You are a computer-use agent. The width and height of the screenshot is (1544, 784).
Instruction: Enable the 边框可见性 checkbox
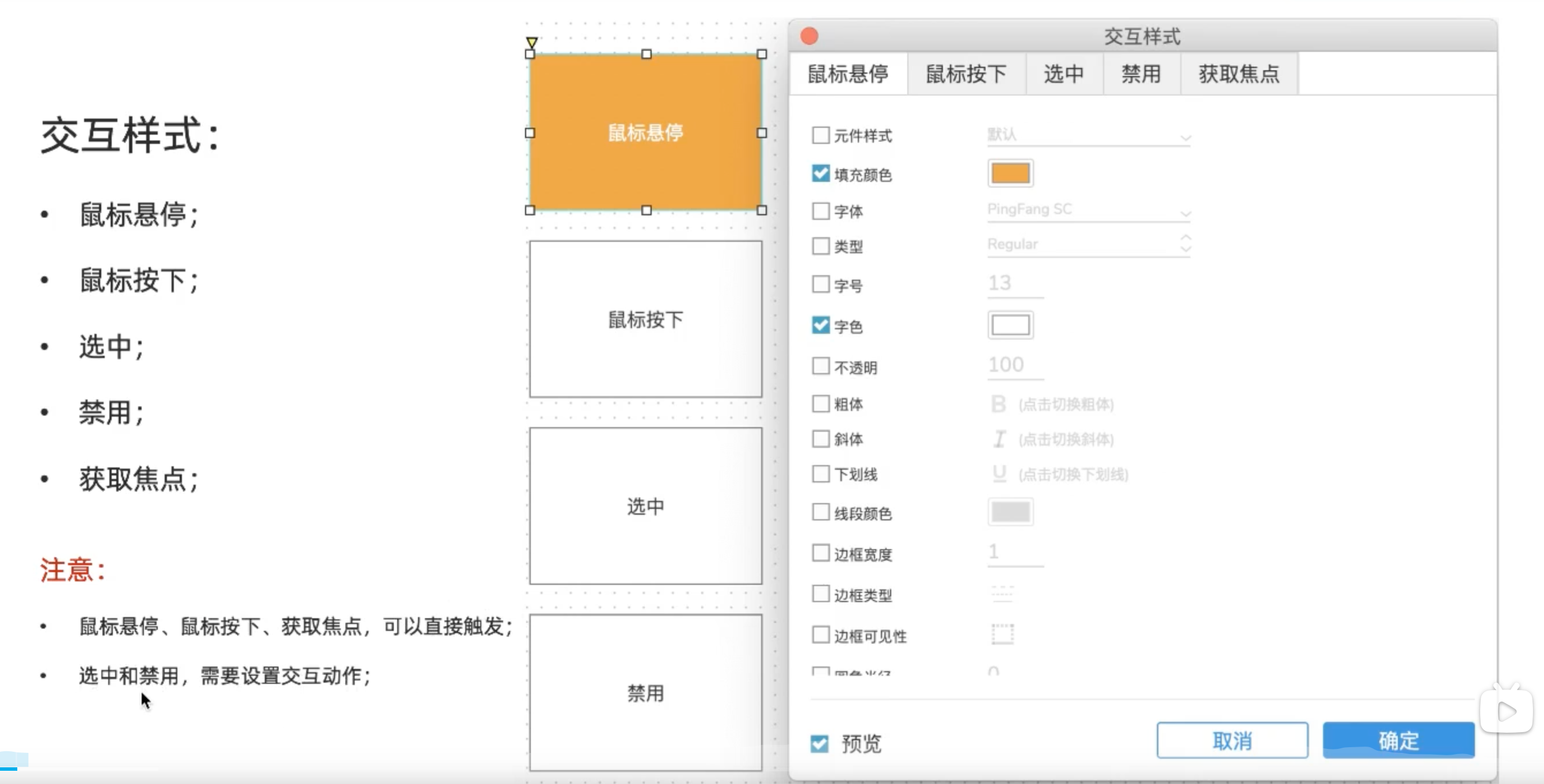click(x=820, y=635)
